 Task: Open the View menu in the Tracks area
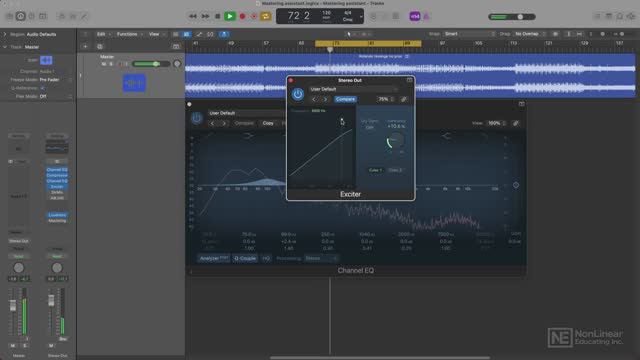154,34
